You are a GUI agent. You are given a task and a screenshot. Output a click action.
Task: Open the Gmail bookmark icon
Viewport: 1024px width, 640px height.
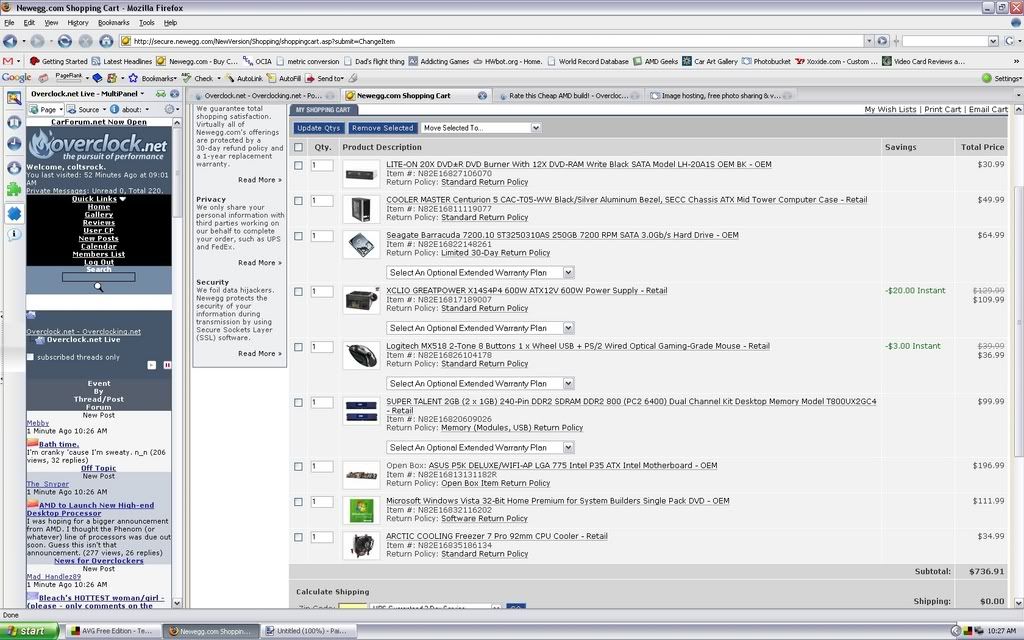click(8, 61)
